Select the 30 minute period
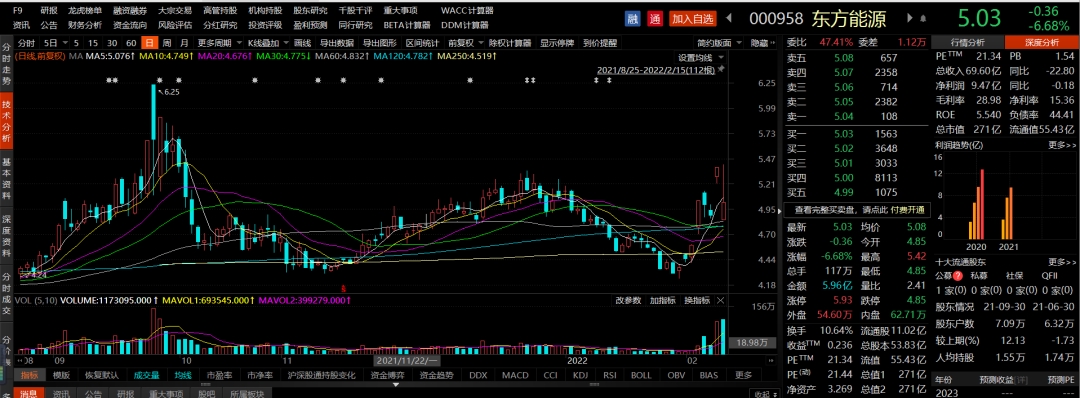 click(112, 43)
